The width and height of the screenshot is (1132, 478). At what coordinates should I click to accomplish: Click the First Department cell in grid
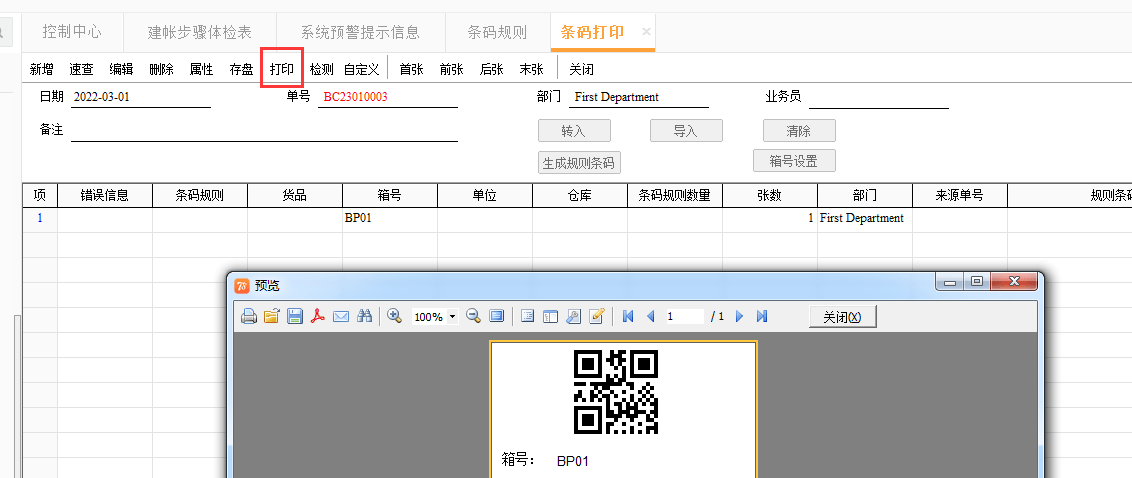pos(865,218)
